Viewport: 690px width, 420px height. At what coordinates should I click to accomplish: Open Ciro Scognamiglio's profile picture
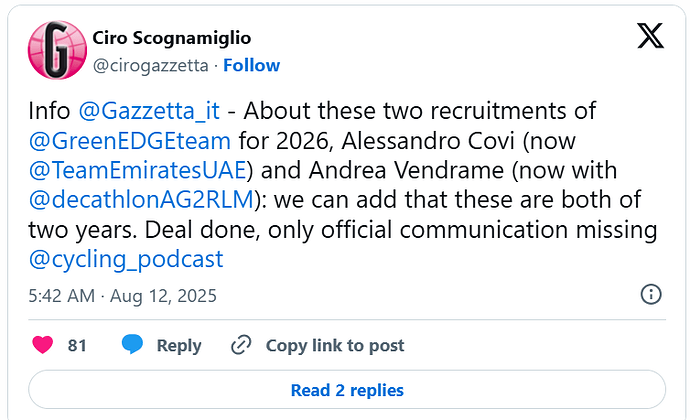pyautogui.click(x=56, y=49)
